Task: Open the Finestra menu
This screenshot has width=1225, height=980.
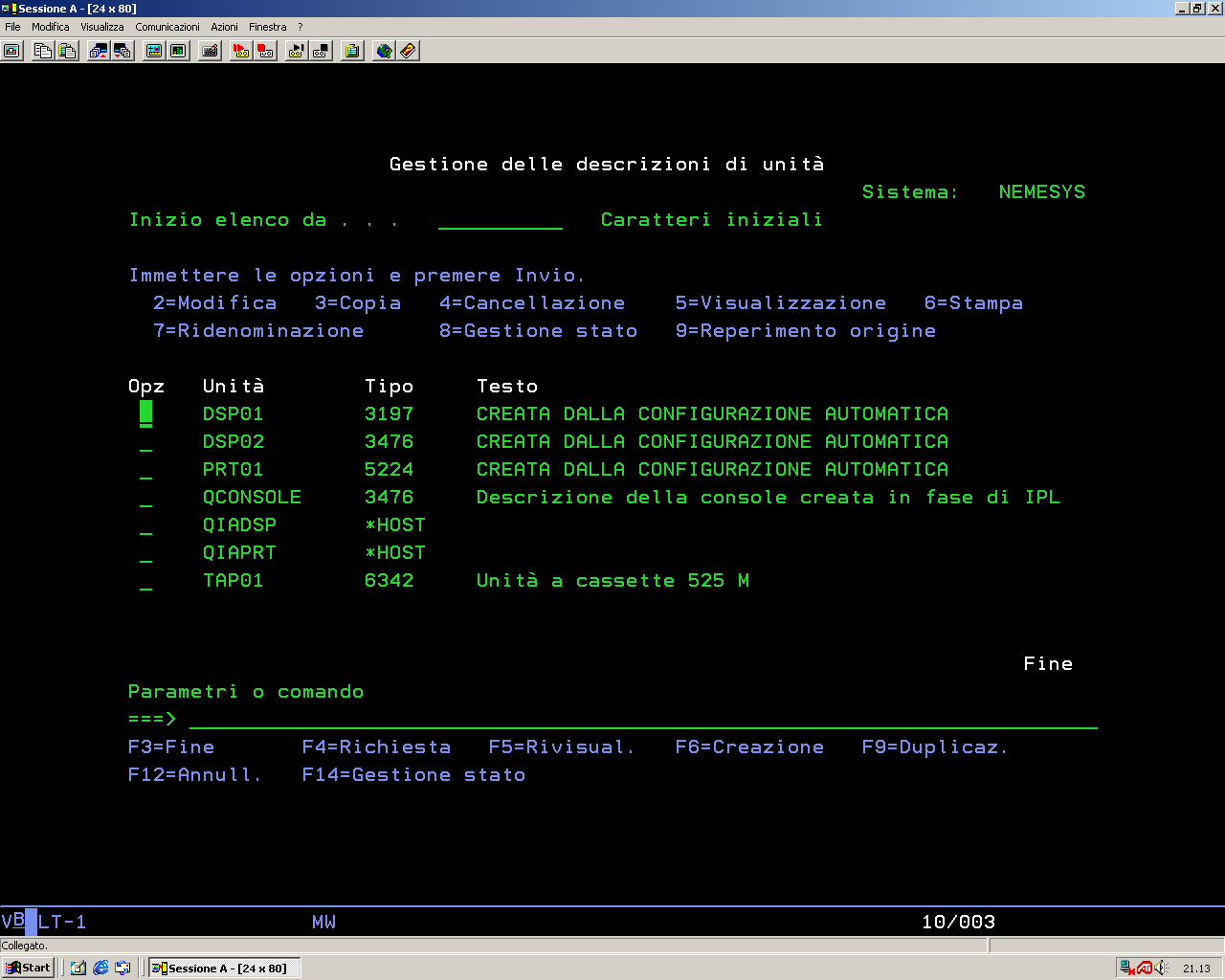Action: click(268, 27)
